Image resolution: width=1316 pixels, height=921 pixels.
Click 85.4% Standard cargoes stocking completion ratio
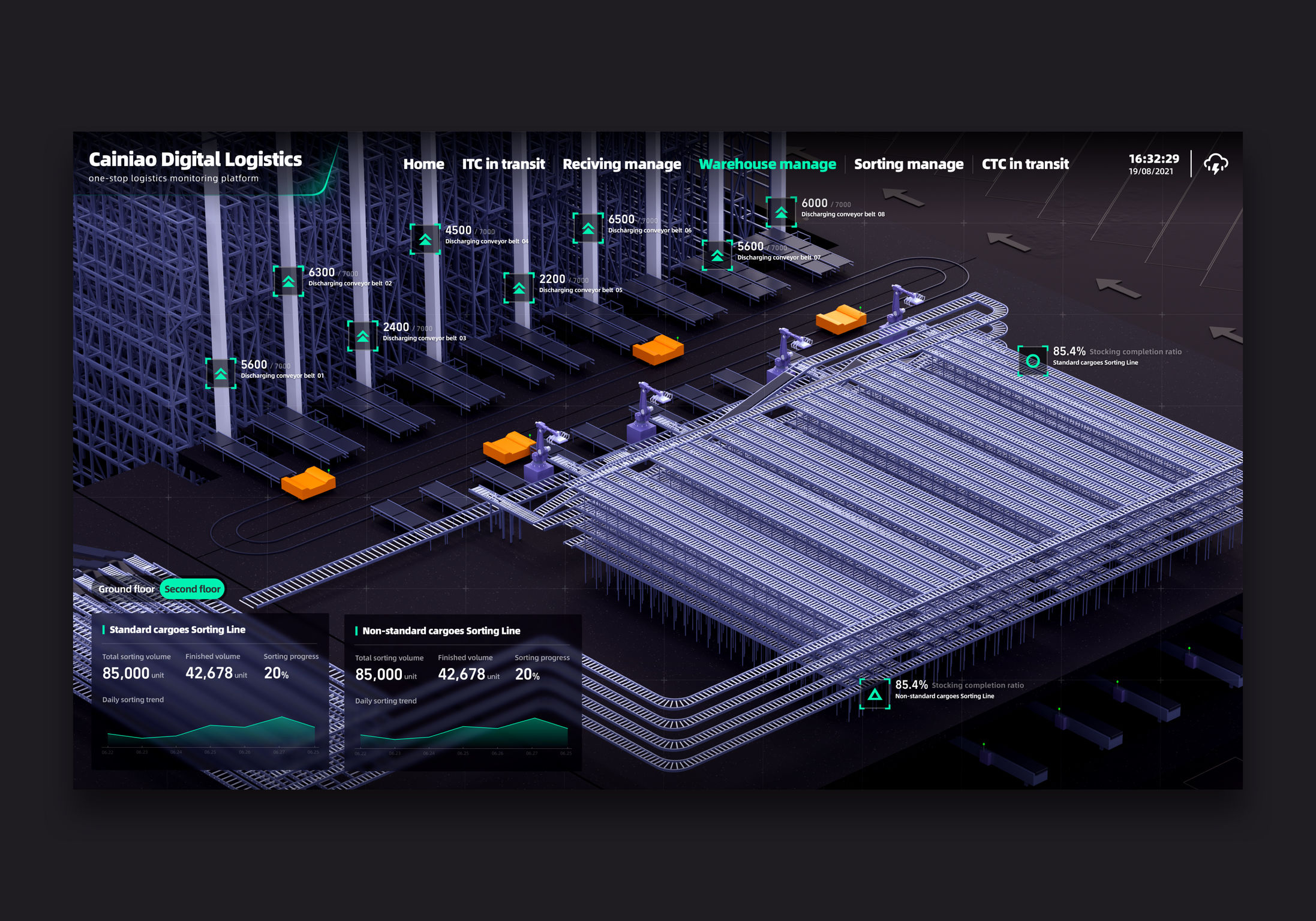(1069, 351)
